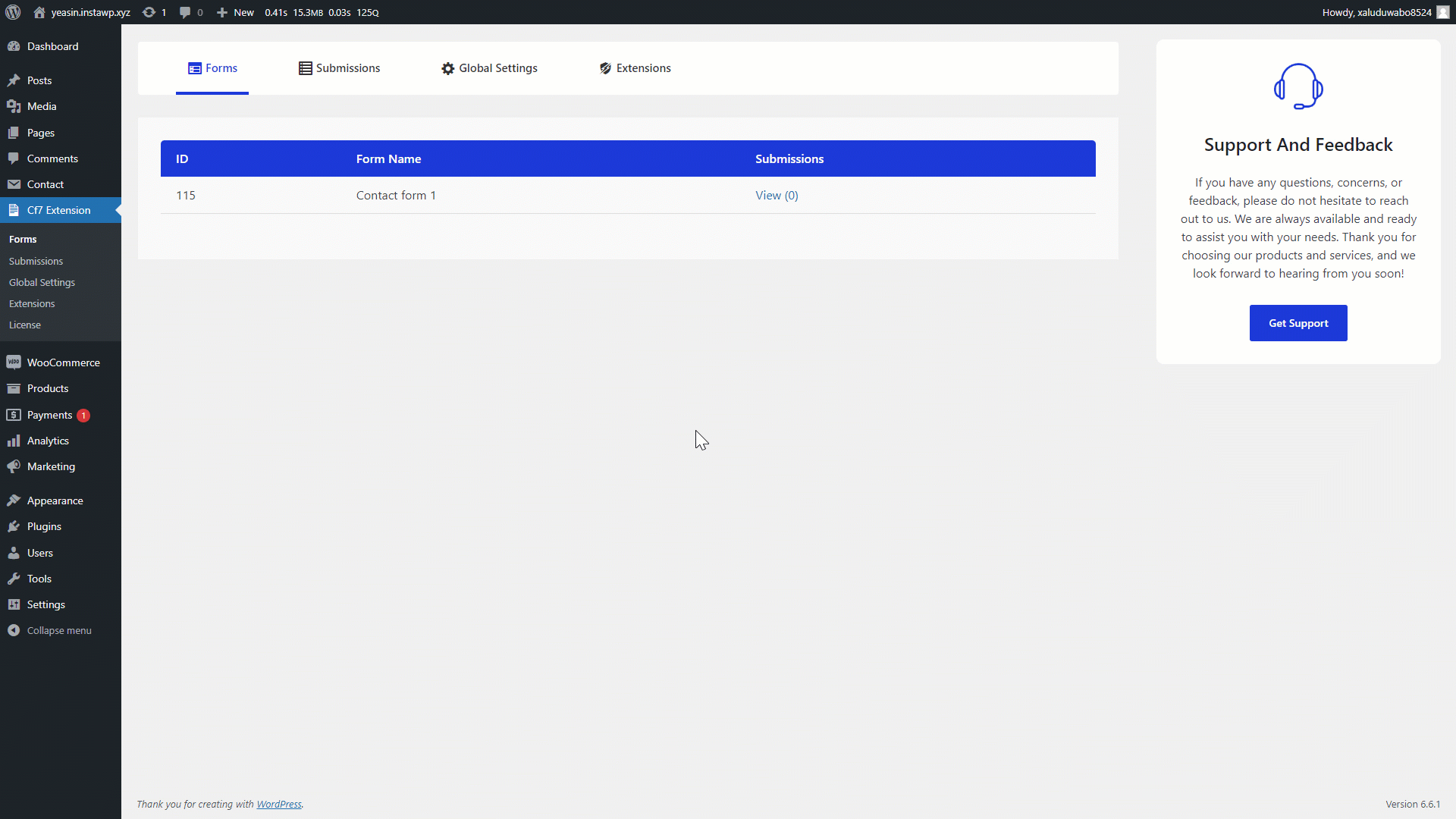
Task: Open the comments bubble icon in admin bar
Action: (x=185, y=12)
